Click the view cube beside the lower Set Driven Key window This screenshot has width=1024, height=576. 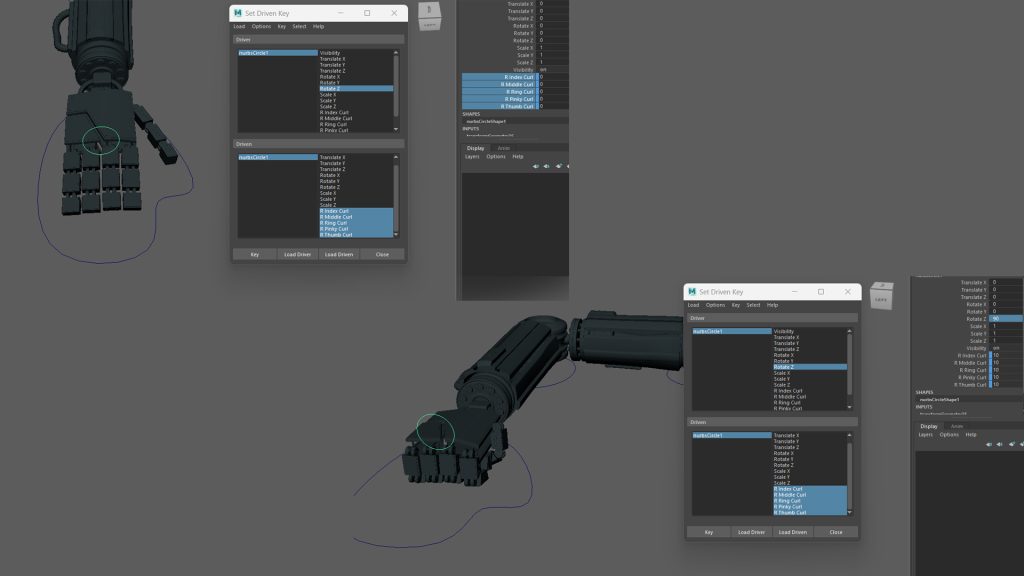point(882,296)
